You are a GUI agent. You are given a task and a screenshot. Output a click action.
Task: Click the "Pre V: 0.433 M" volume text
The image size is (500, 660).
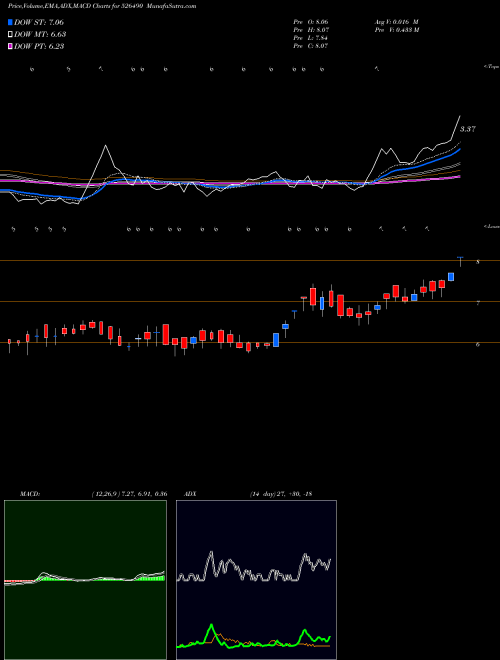pyautogui.click(x=396, y=30)
